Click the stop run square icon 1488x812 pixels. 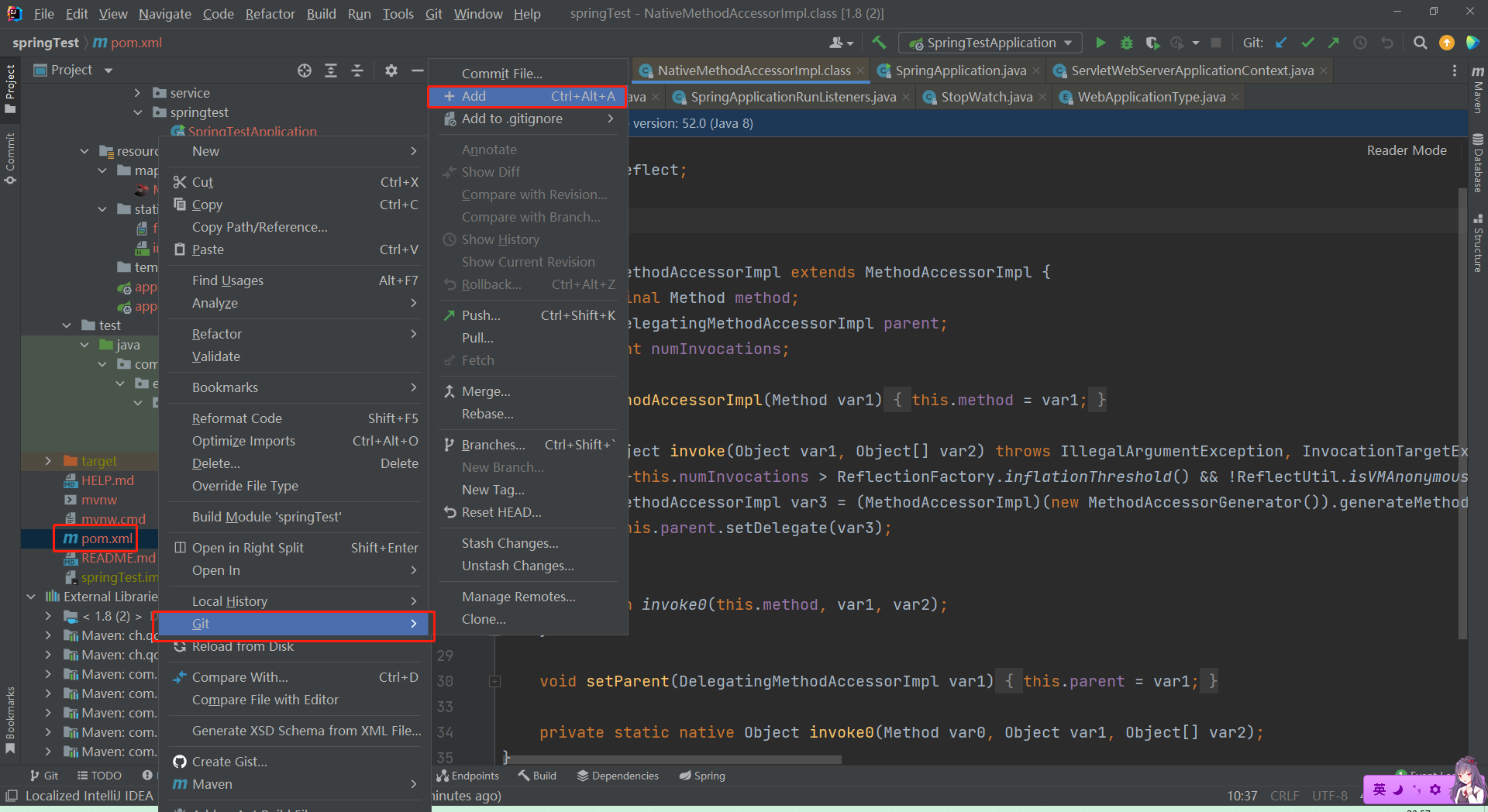(x=1216, y=43)
